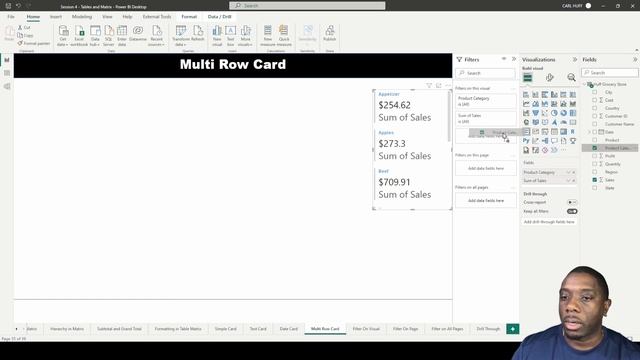Toggle Keep all filters switch

[x=572, y=211]
